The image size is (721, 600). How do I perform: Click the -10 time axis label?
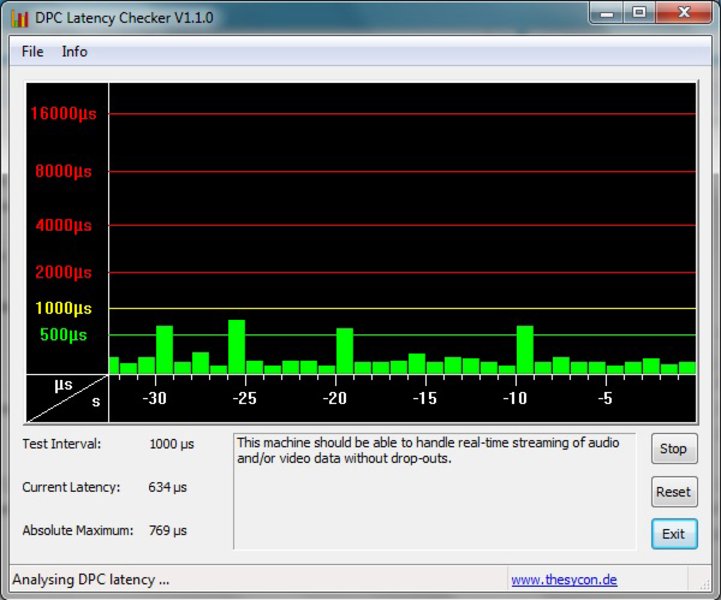[x=515, y=398]
